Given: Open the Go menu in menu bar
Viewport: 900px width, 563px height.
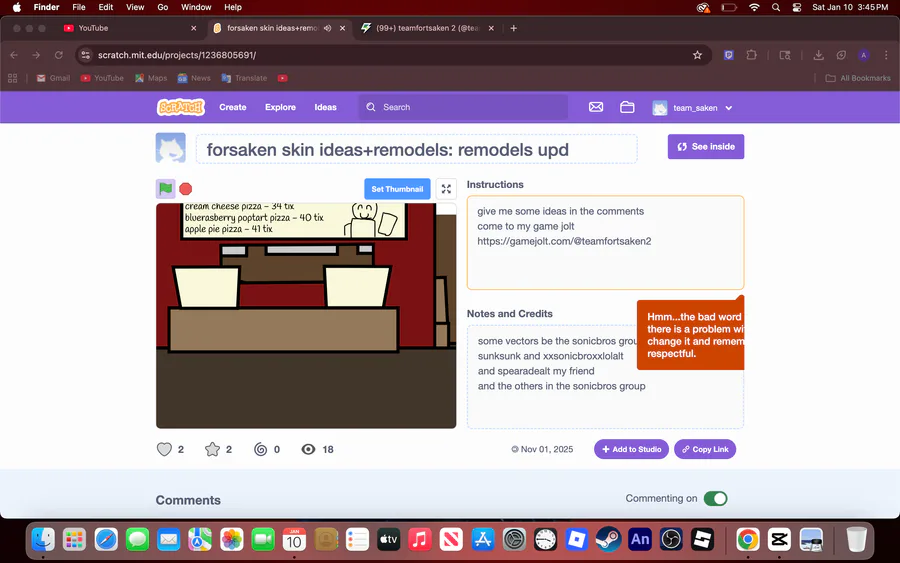Looking at the screenshot, I should click(x=162, y=7).
